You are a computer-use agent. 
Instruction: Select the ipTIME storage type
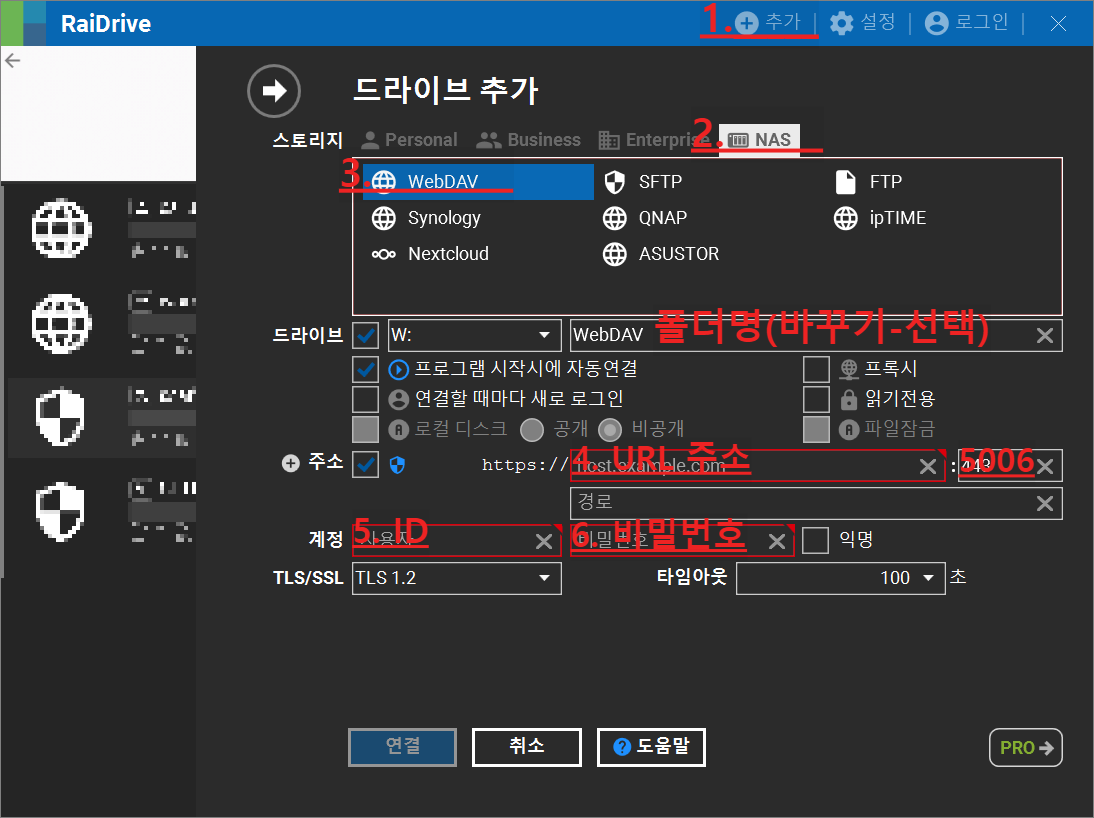(x=880, y=218)
